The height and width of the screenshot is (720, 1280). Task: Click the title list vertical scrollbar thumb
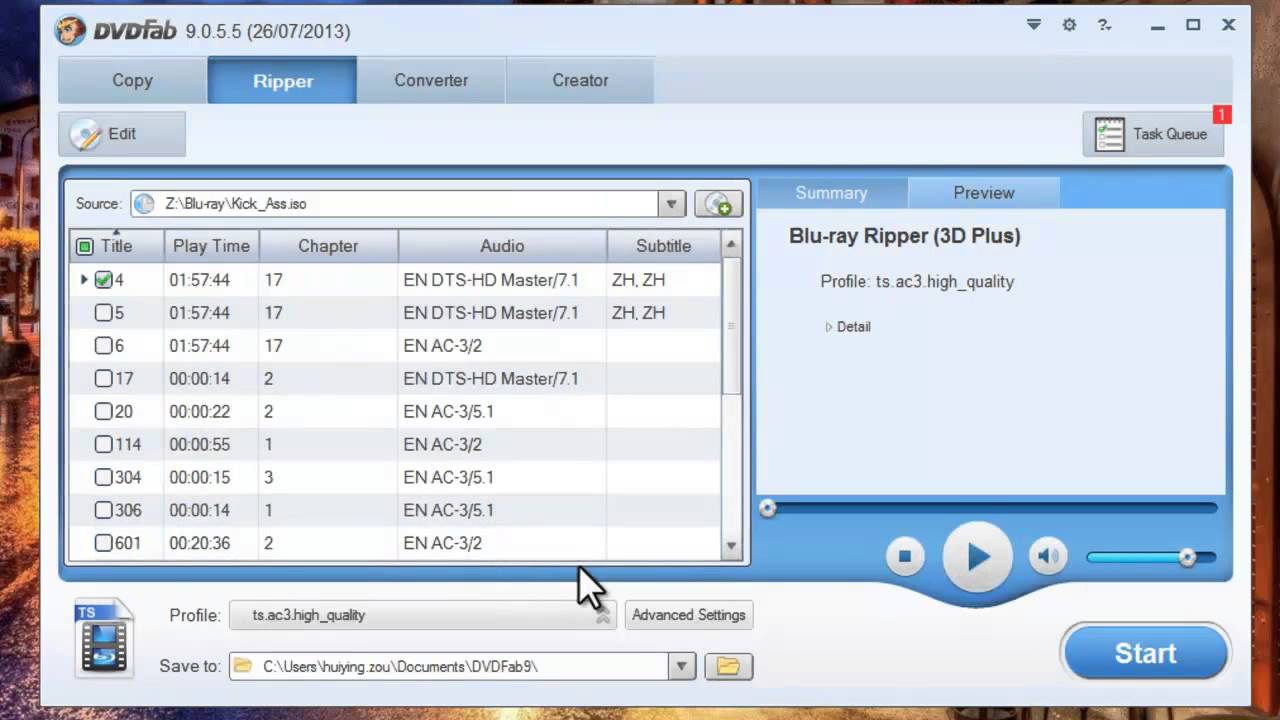coord(731,326)
